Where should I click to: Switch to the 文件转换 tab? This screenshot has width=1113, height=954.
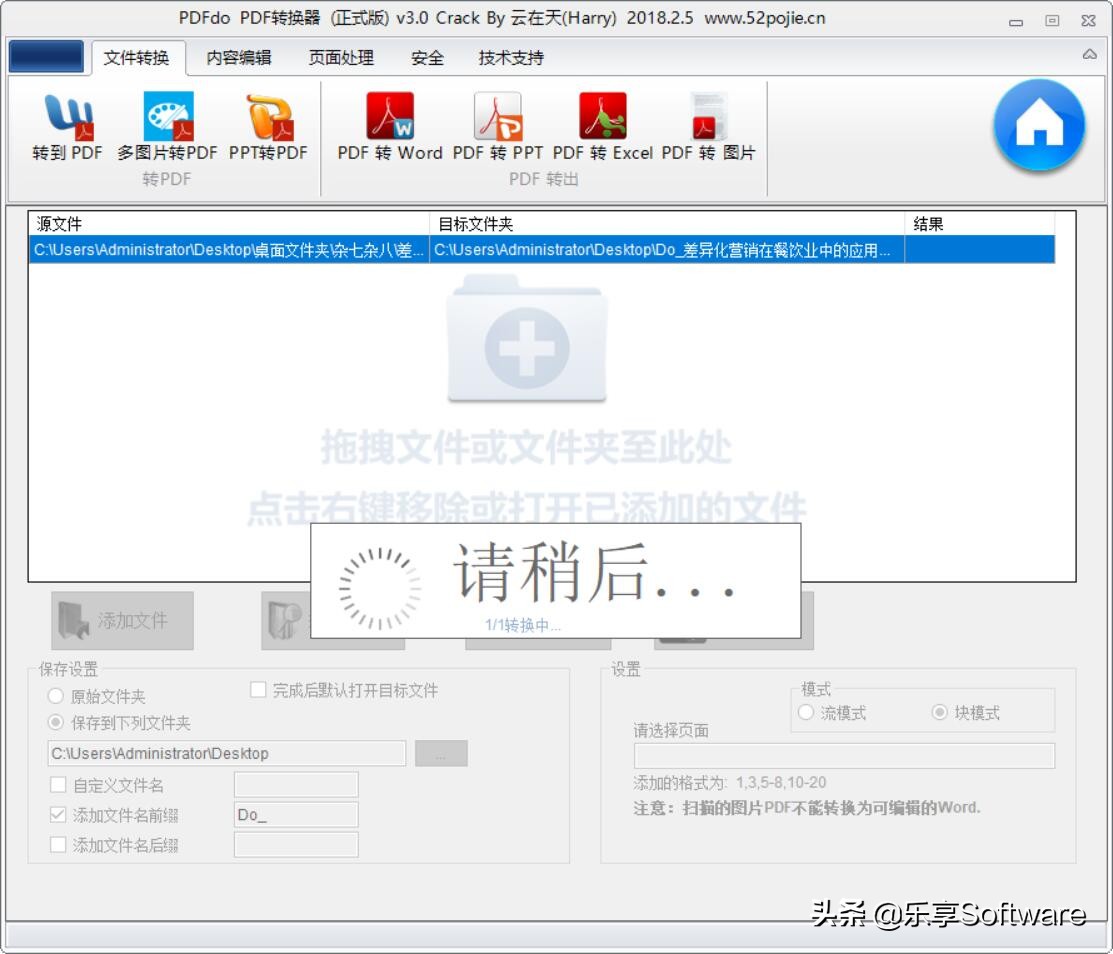pos(136,57)
